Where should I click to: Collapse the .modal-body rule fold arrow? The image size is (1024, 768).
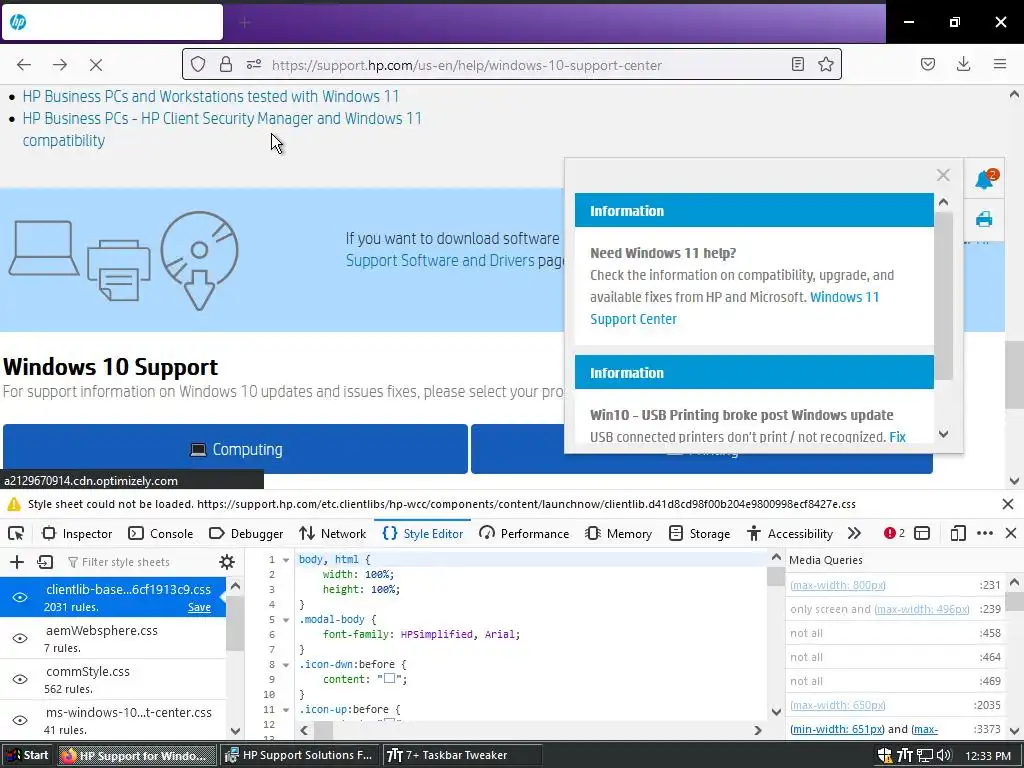[286, 620]
